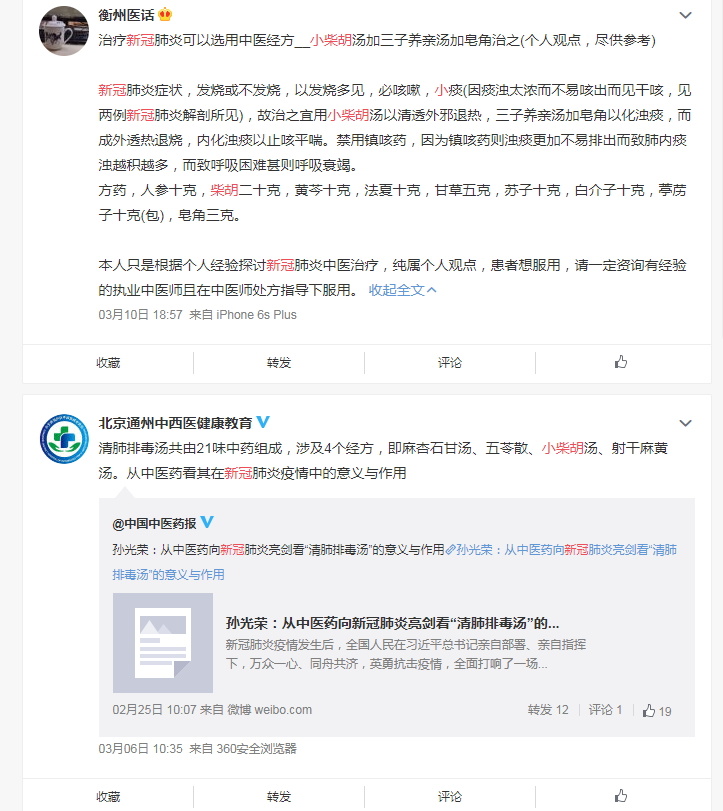Click 评论 1 on quoted post

[605, 710]
